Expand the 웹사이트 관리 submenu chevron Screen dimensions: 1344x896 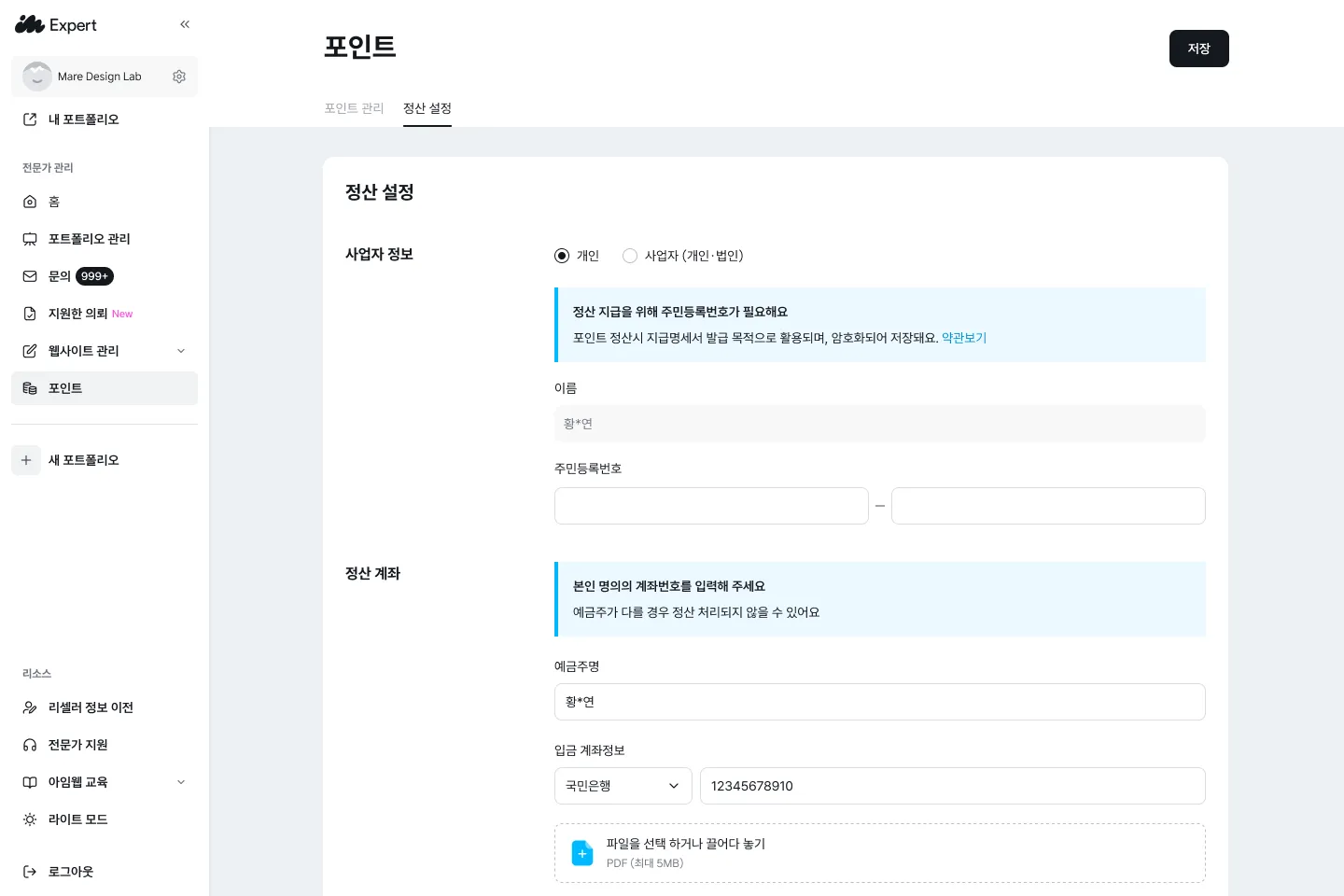coord(181,351)
